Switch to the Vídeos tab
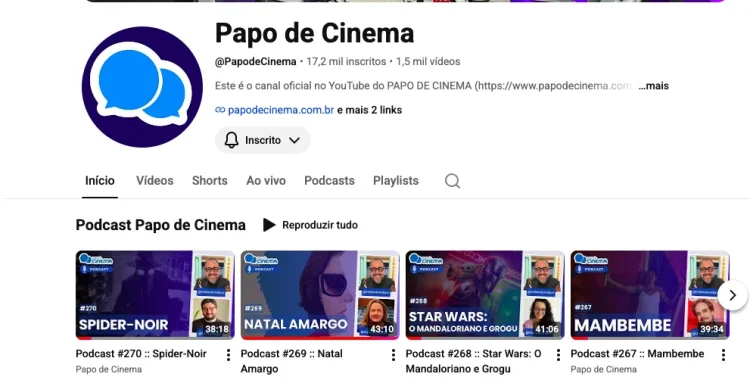This screenshot has height=380, width=750. click(x=154, y=181)
